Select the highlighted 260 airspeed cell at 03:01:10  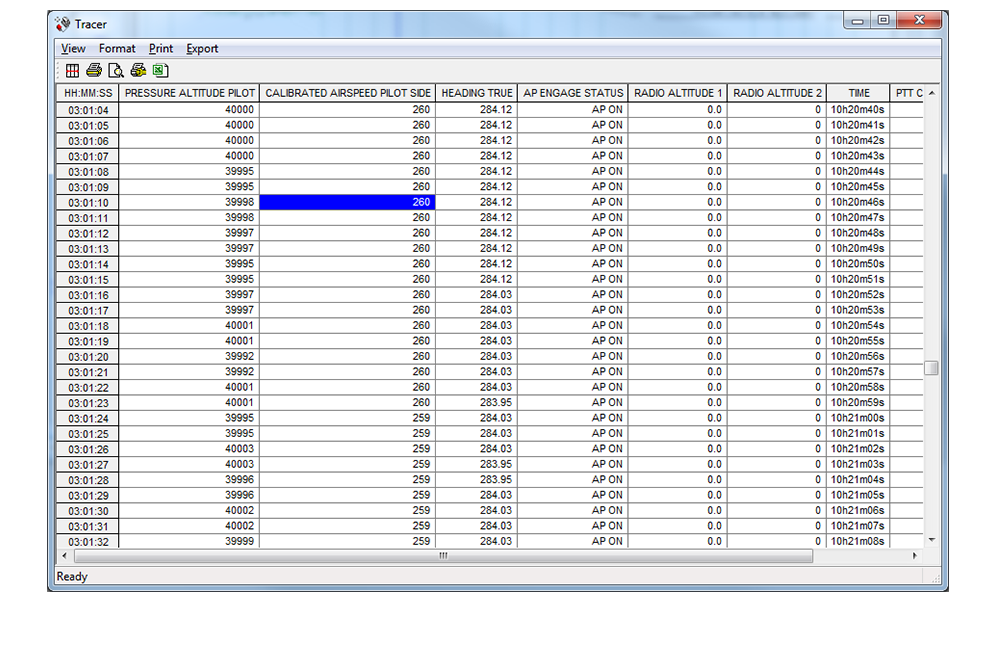click(x=348, y=202)
